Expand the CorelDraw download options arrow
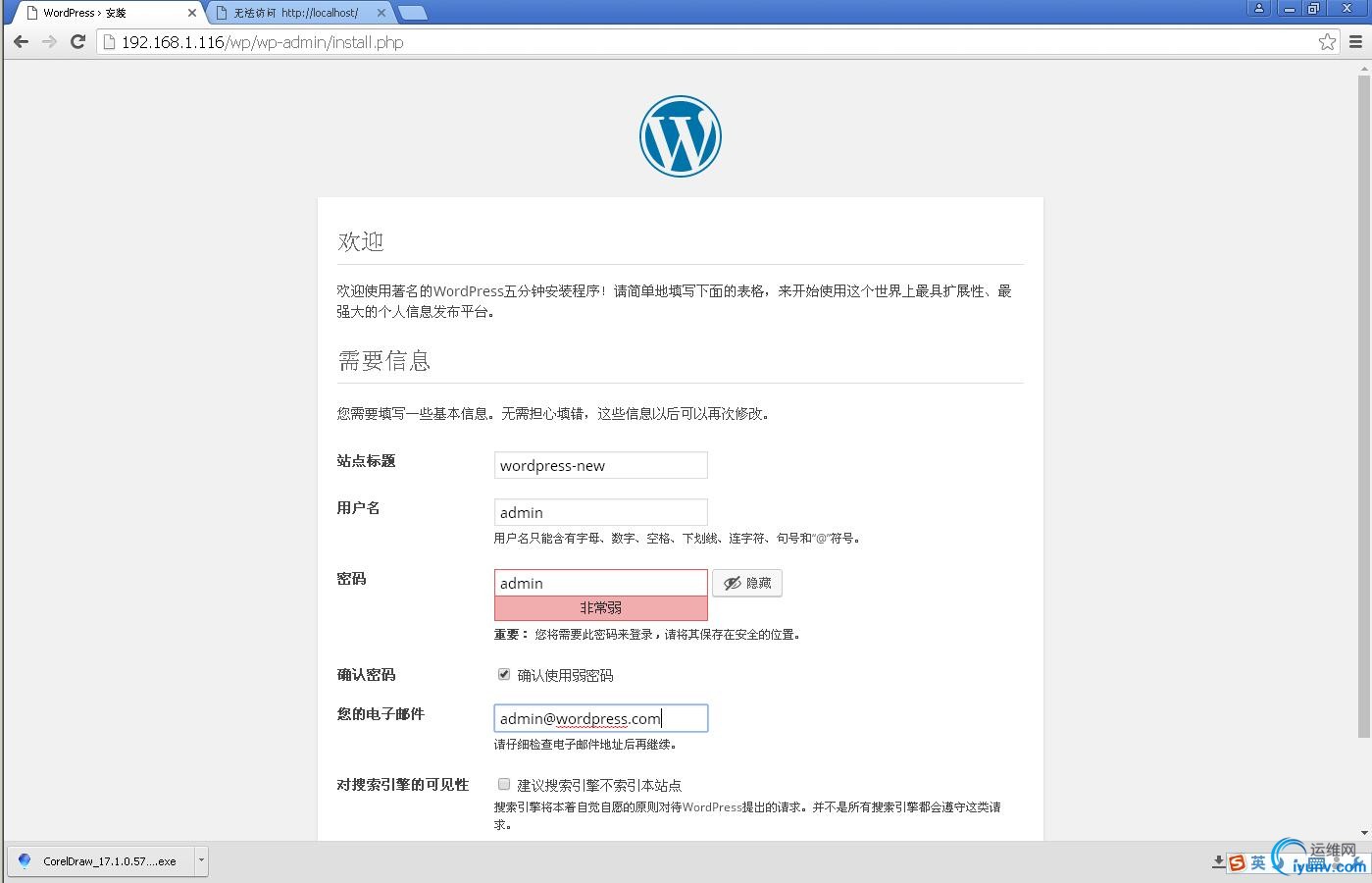Viewport: 1372px width, 883px height. (201, 860)
